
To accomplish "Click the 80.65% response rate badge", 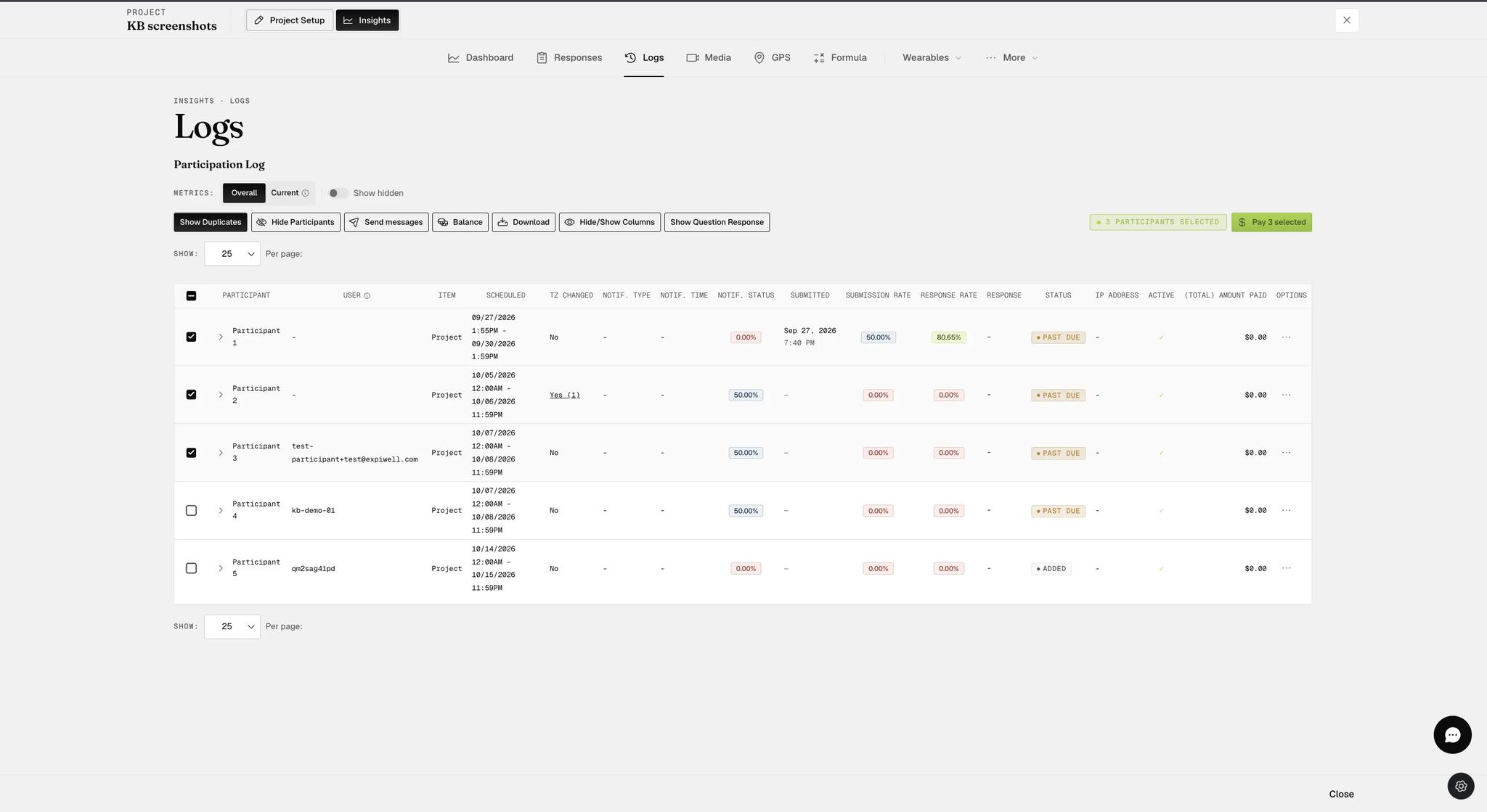I will [x=948, y=337].
